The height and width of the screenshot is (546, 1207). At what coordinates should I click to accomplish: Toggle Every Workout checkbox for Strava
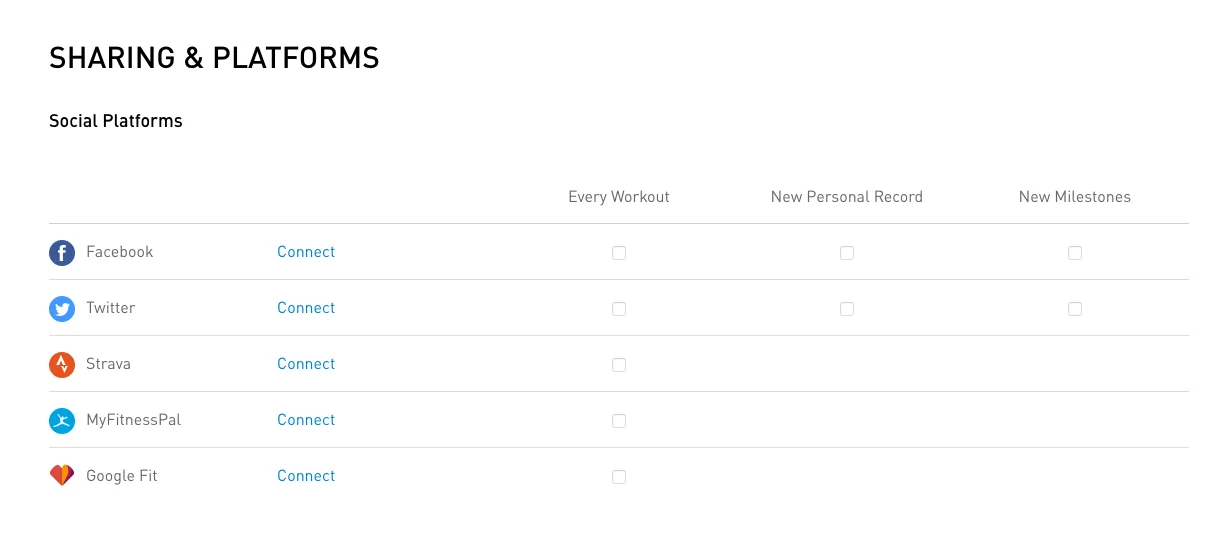pyautogui.click(x=619, y=365)
